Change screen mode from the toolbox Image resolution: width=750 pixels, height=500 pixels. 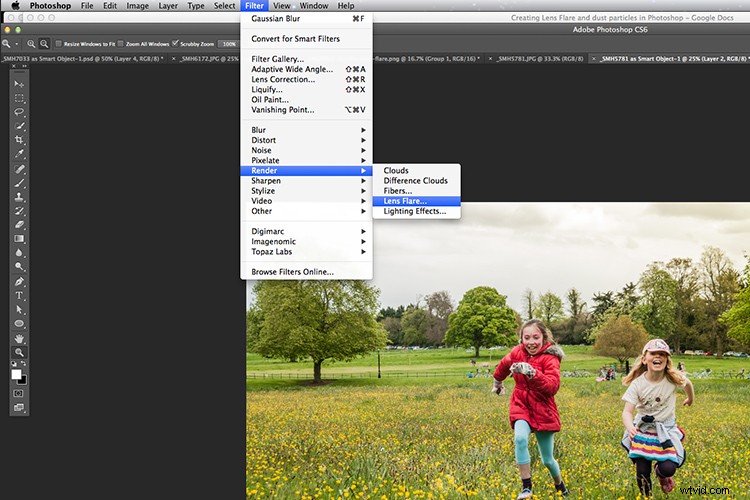[19, 408]
